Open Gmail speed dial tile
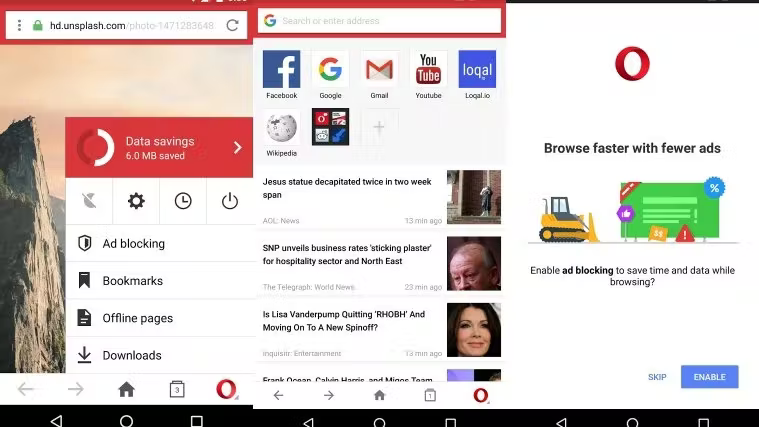The width and height of the screenshot is (759, 427). pos(380,75)
